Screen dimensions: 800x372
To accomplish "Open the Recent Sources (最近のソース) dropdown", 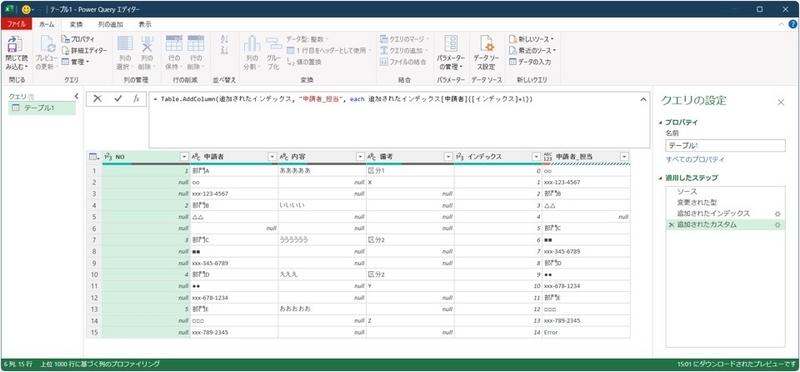I will pyautogui.click(x=533, y=50).
